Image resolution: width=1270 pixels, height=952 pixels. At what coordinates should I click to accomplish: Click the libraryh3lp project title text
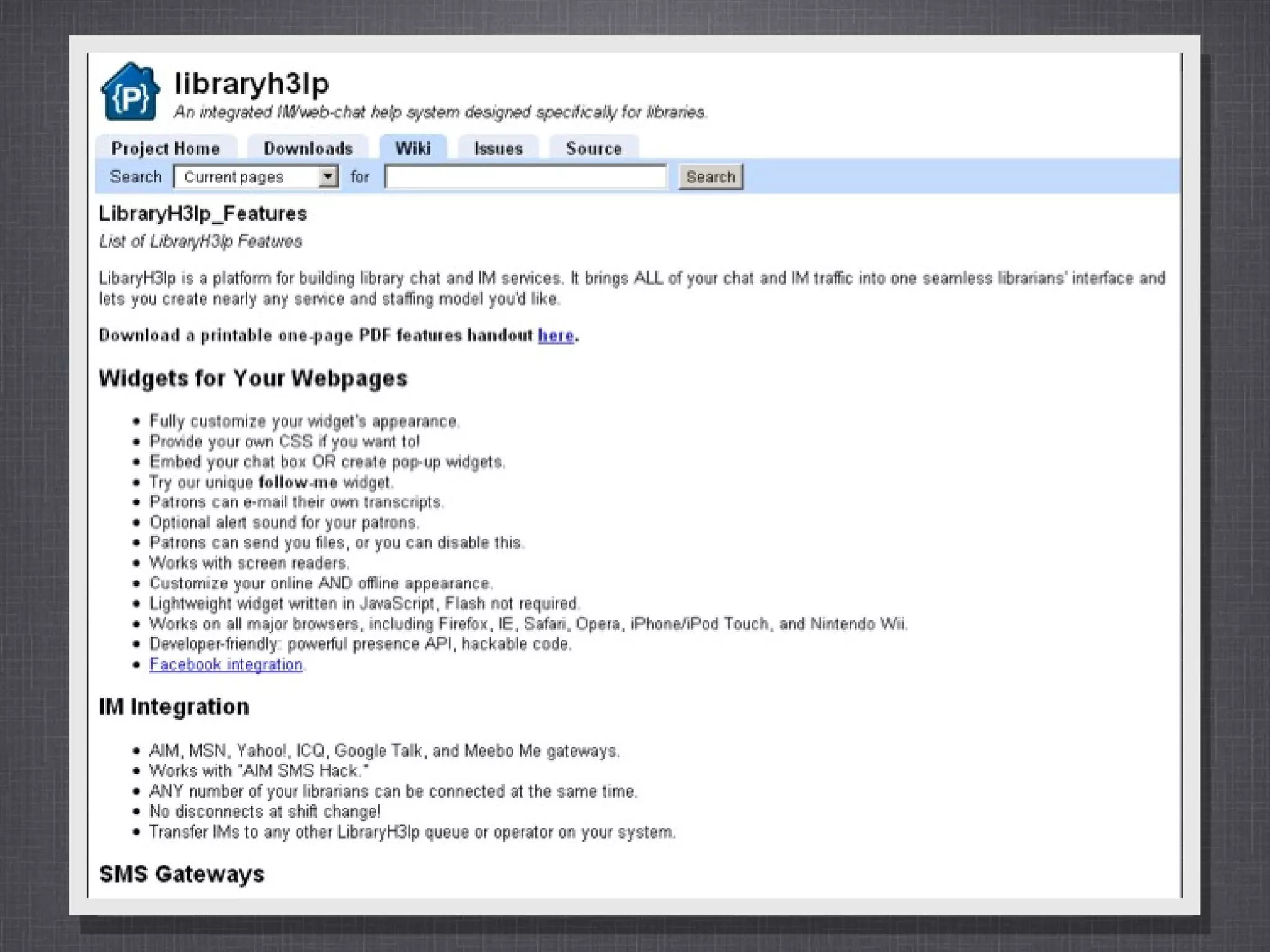251,83
